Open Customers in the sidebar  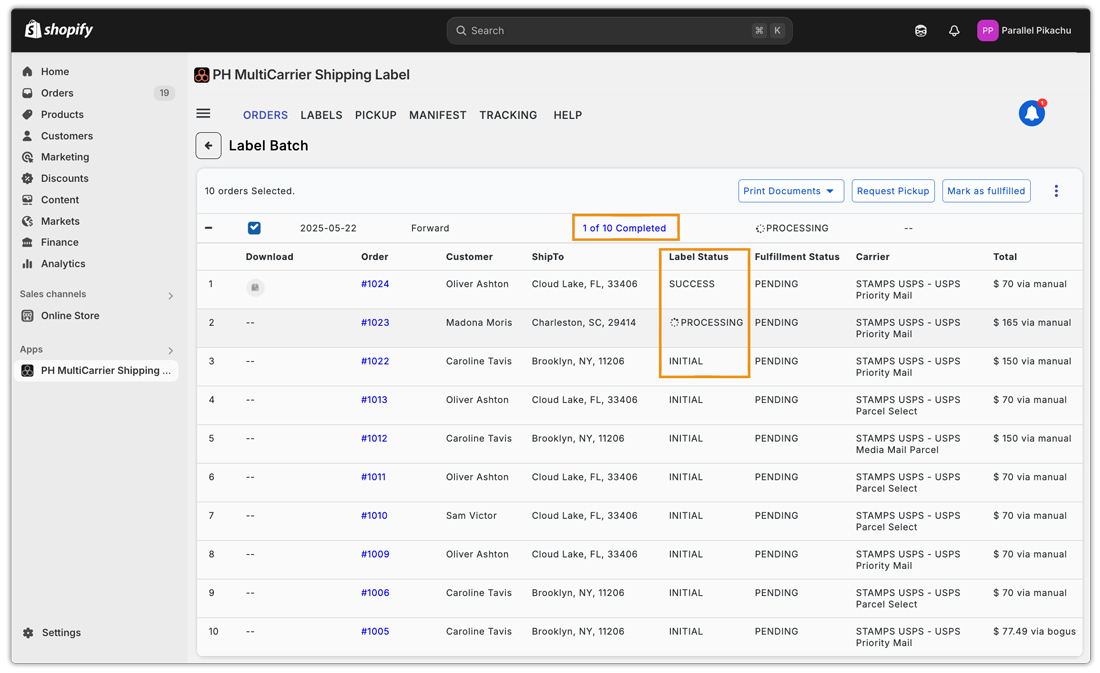point(67,135)
